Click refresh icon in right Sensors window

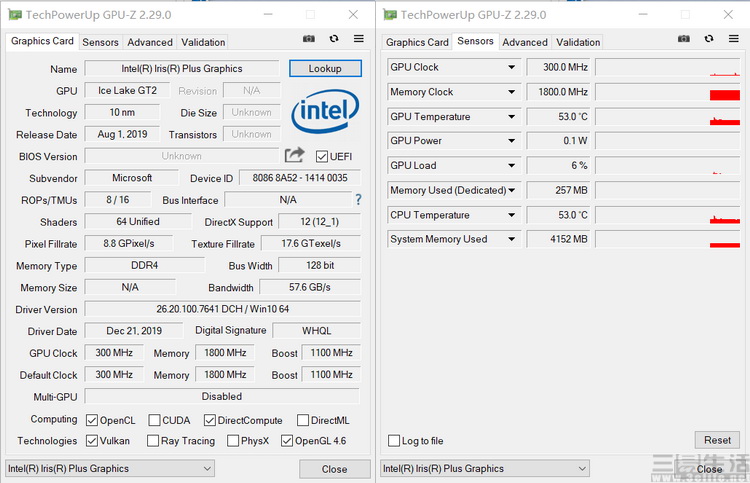click(709, 39)
